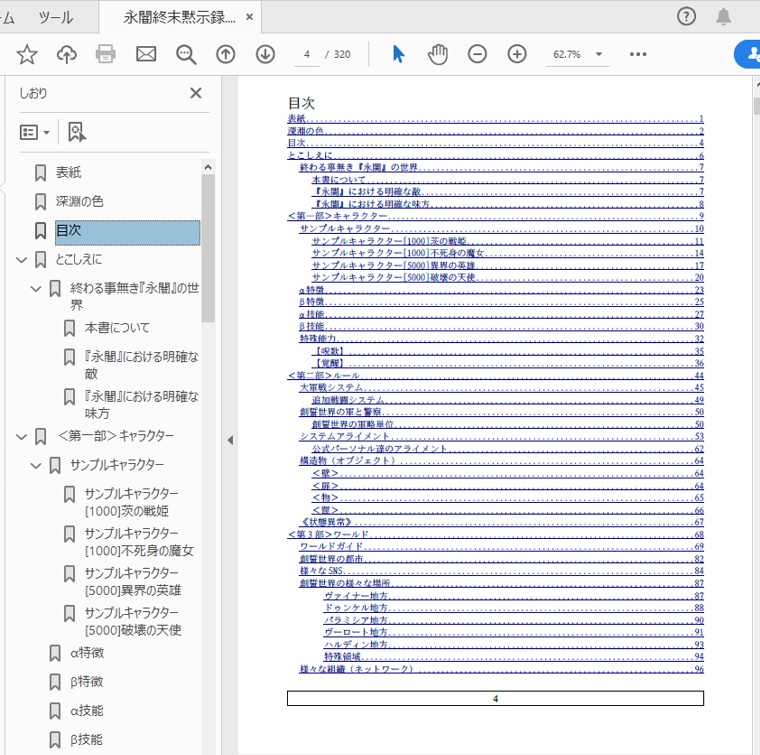
Task: Follow 《状態異常》 link in contents
Action: (501, 522)
